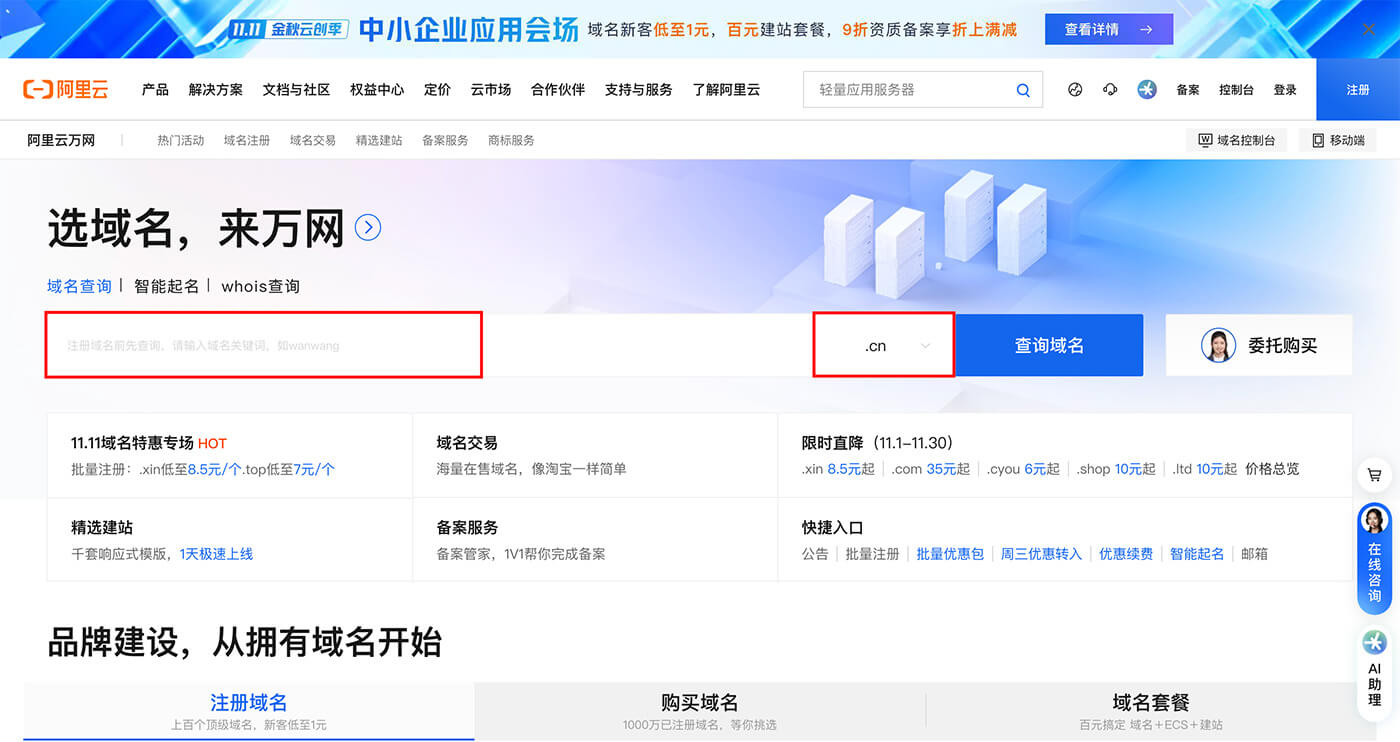Click 控制台 in header

point(1236,90)
